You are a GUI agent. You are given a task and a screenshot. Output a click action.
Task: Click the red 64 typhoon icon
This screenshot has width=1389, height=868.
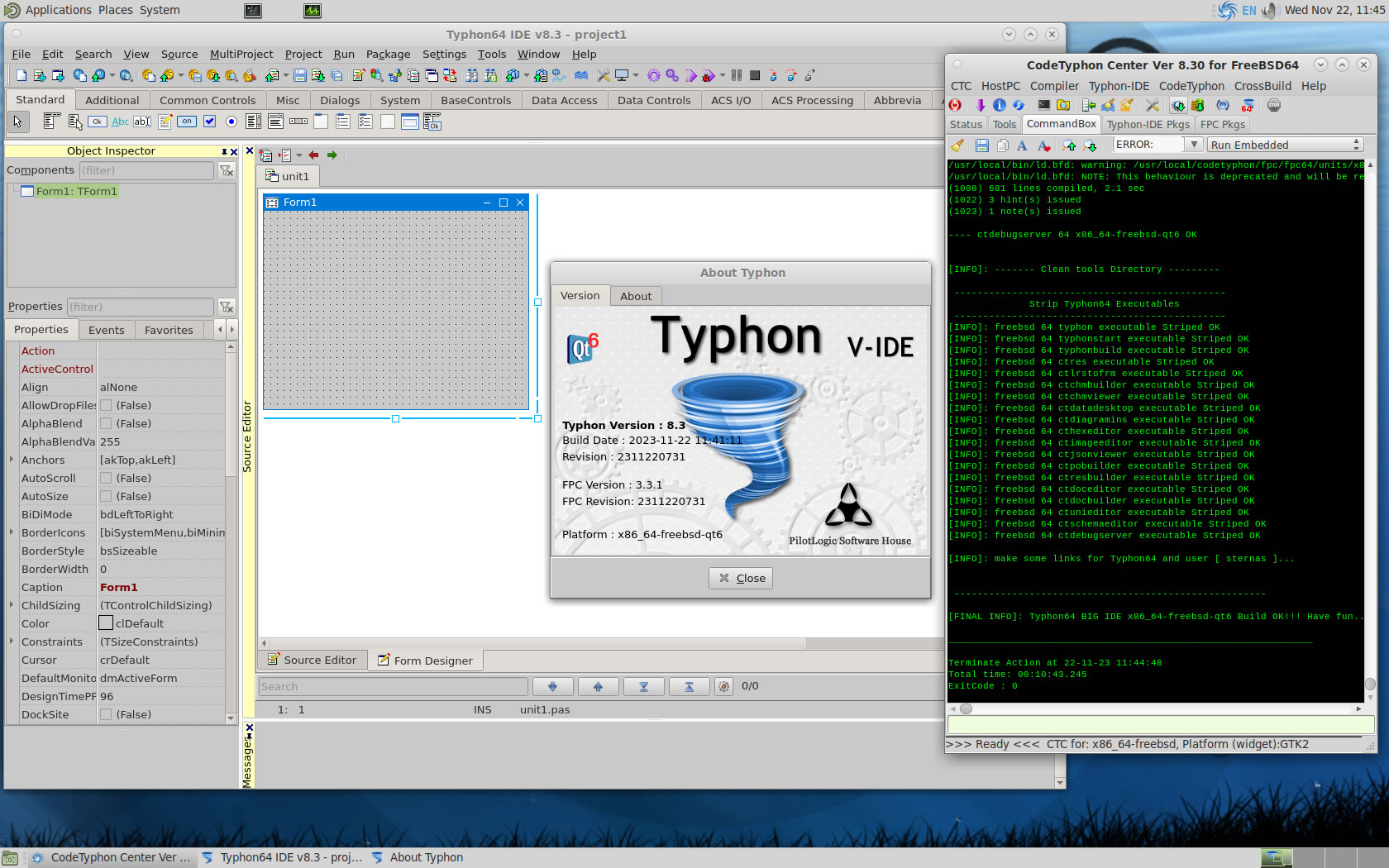1248,105
